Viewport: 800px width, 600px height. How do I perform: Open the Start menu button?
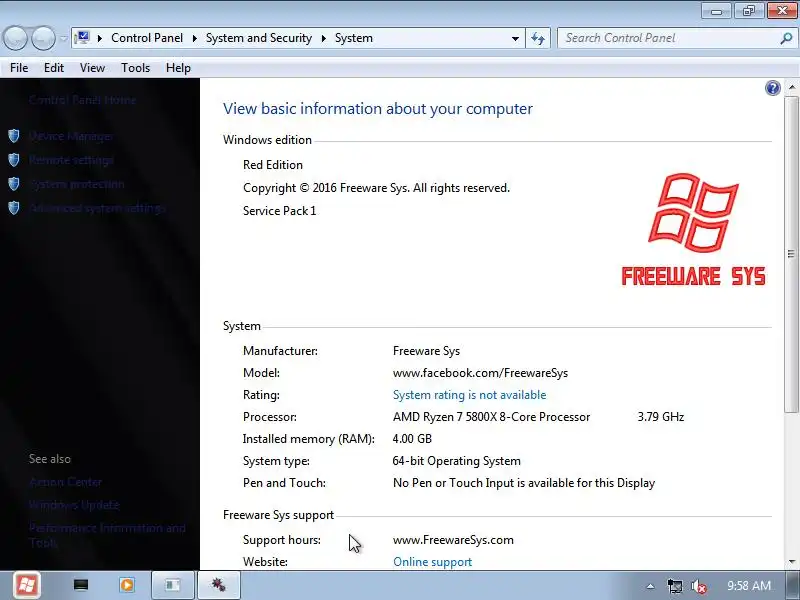click(27, 585)
